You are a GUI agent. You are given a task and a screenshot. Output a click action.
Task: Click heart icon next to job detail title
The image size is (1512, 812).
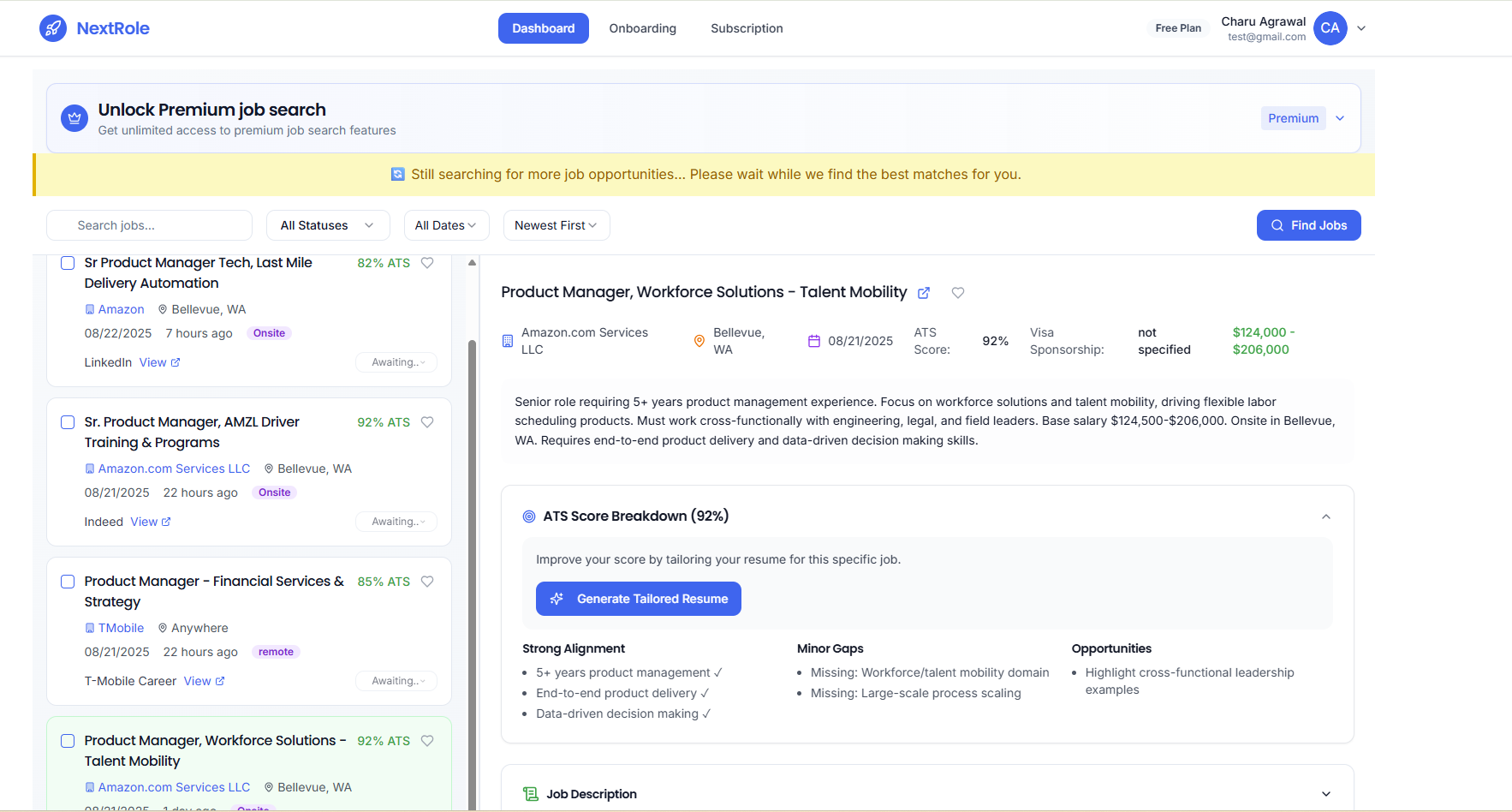[x=958, y=293]
